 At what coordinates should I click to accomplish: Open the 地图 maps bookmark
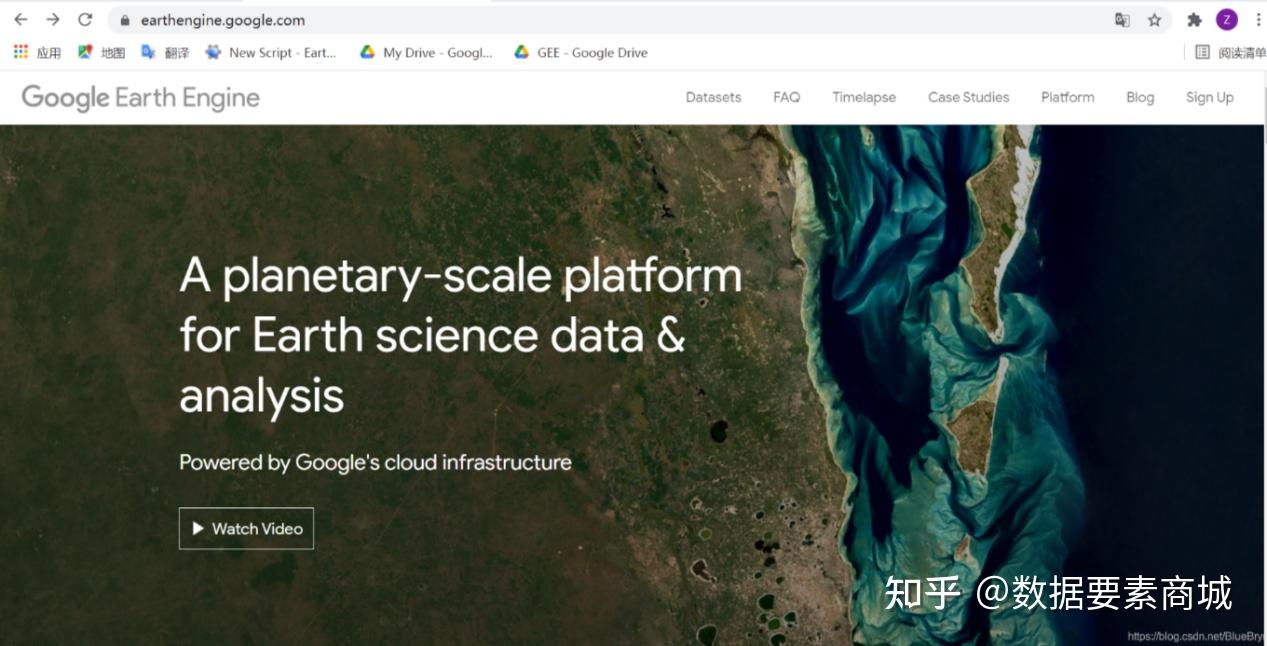(101, 52)
